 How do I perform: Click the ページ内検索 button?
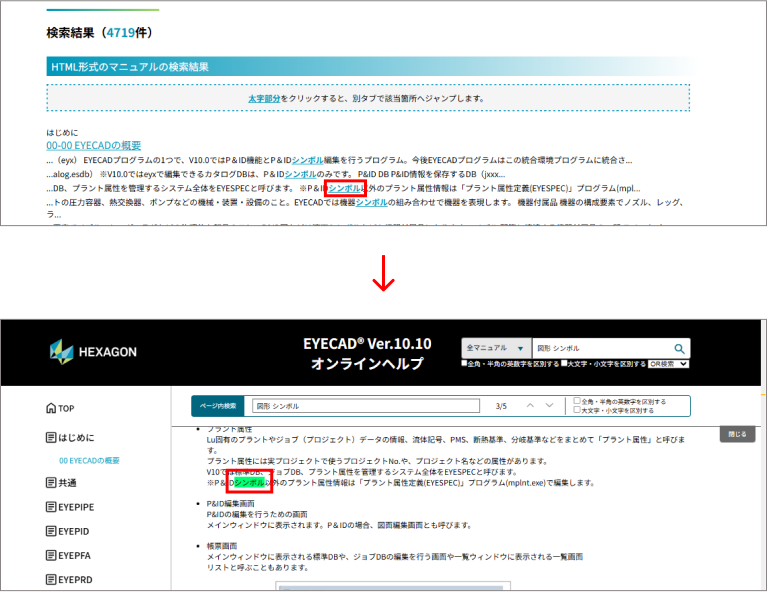coord(217,406)
